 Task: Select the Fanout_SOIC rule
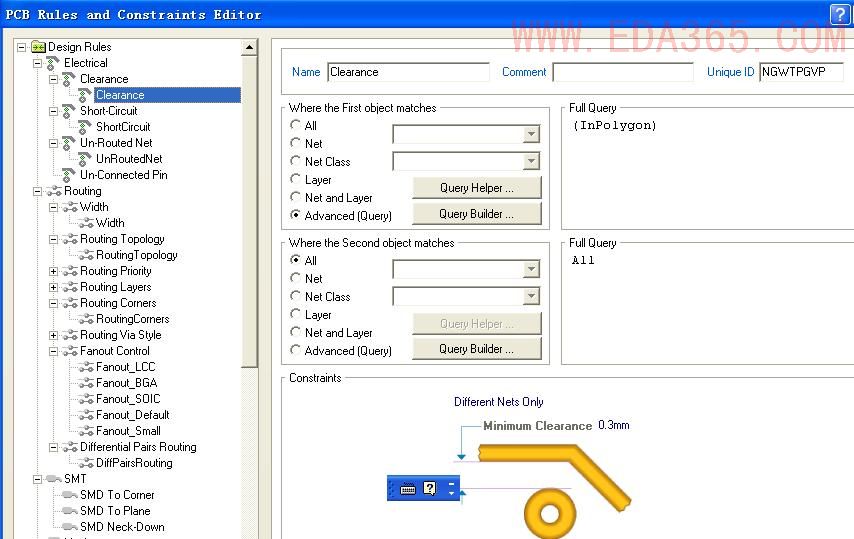[x=128, y=399]
